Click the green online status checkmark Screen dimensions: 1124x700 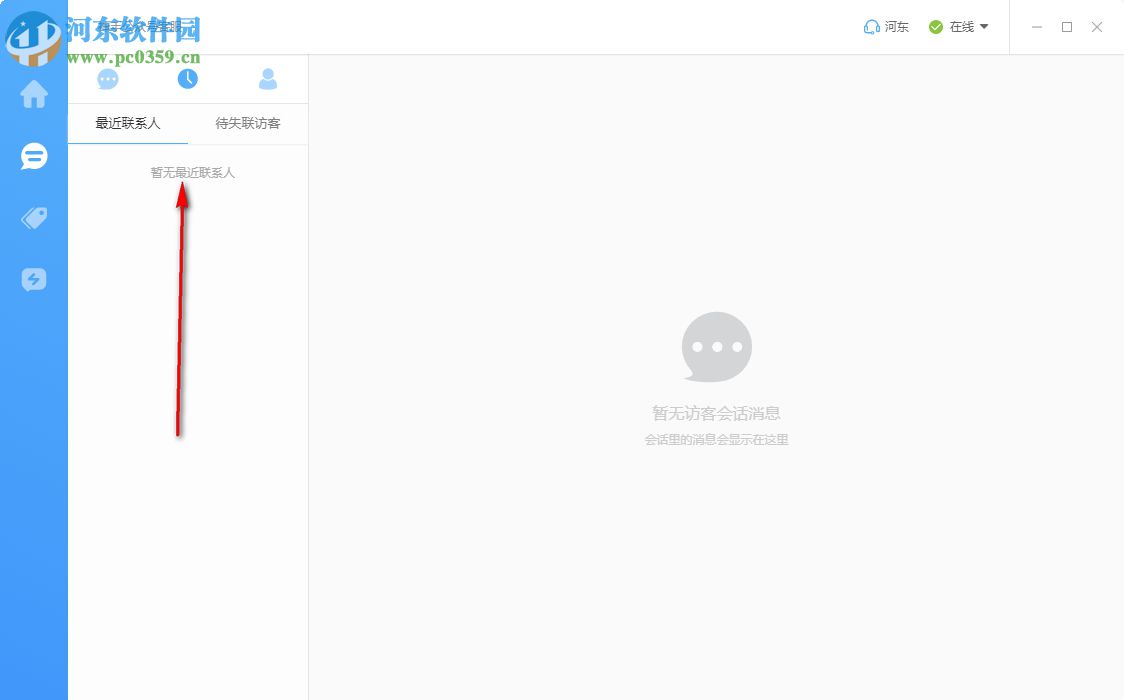(x=934, y=27)
